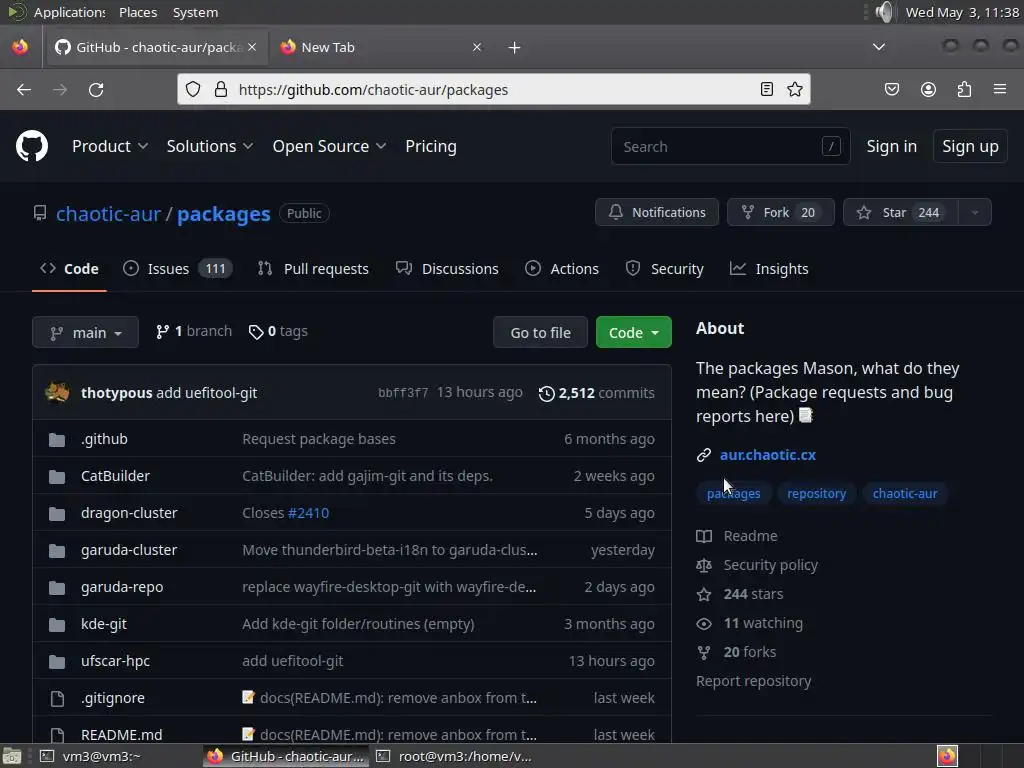
Task: Click the URL address bar
Action: click(494, 89)
